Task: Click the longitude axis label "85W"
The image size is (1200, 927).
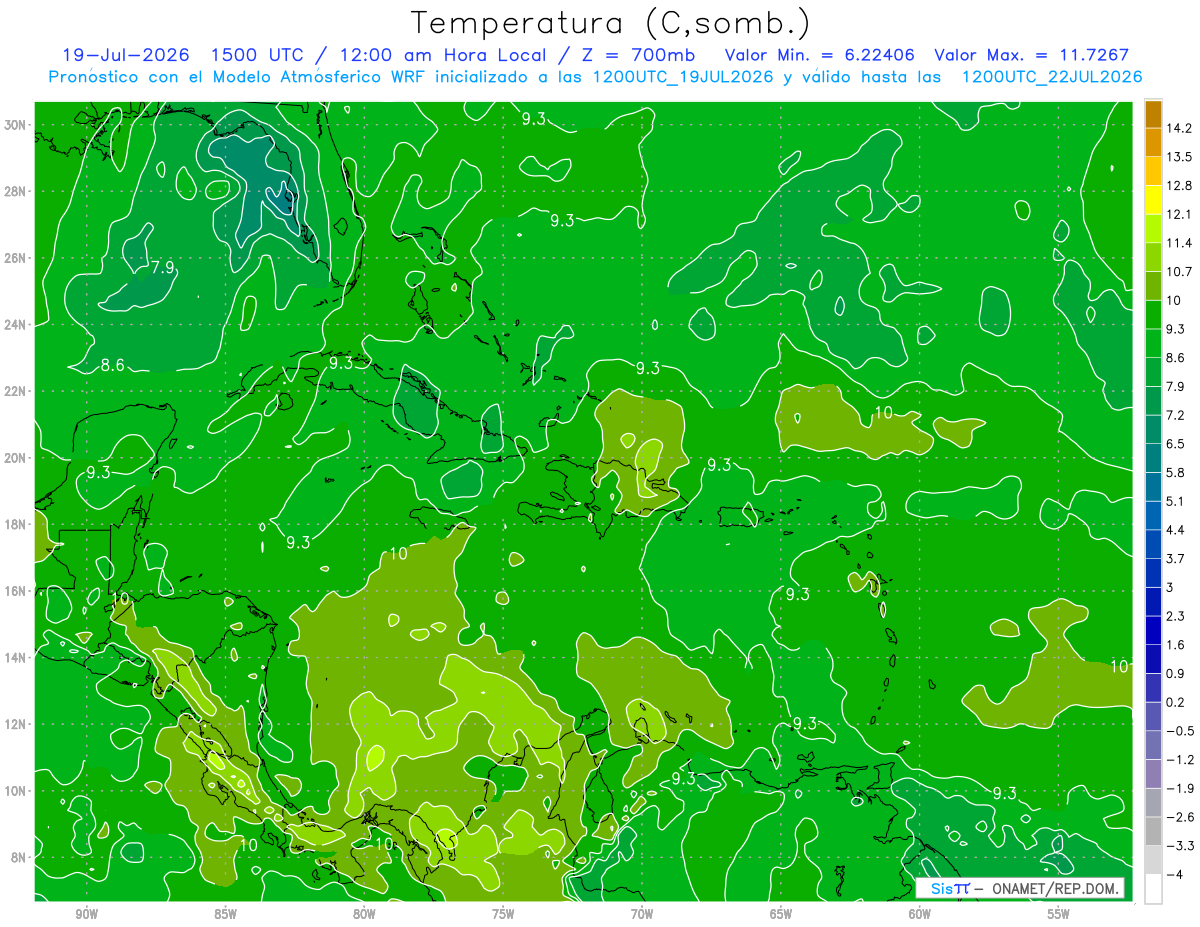Action: [x=225, y=914]
